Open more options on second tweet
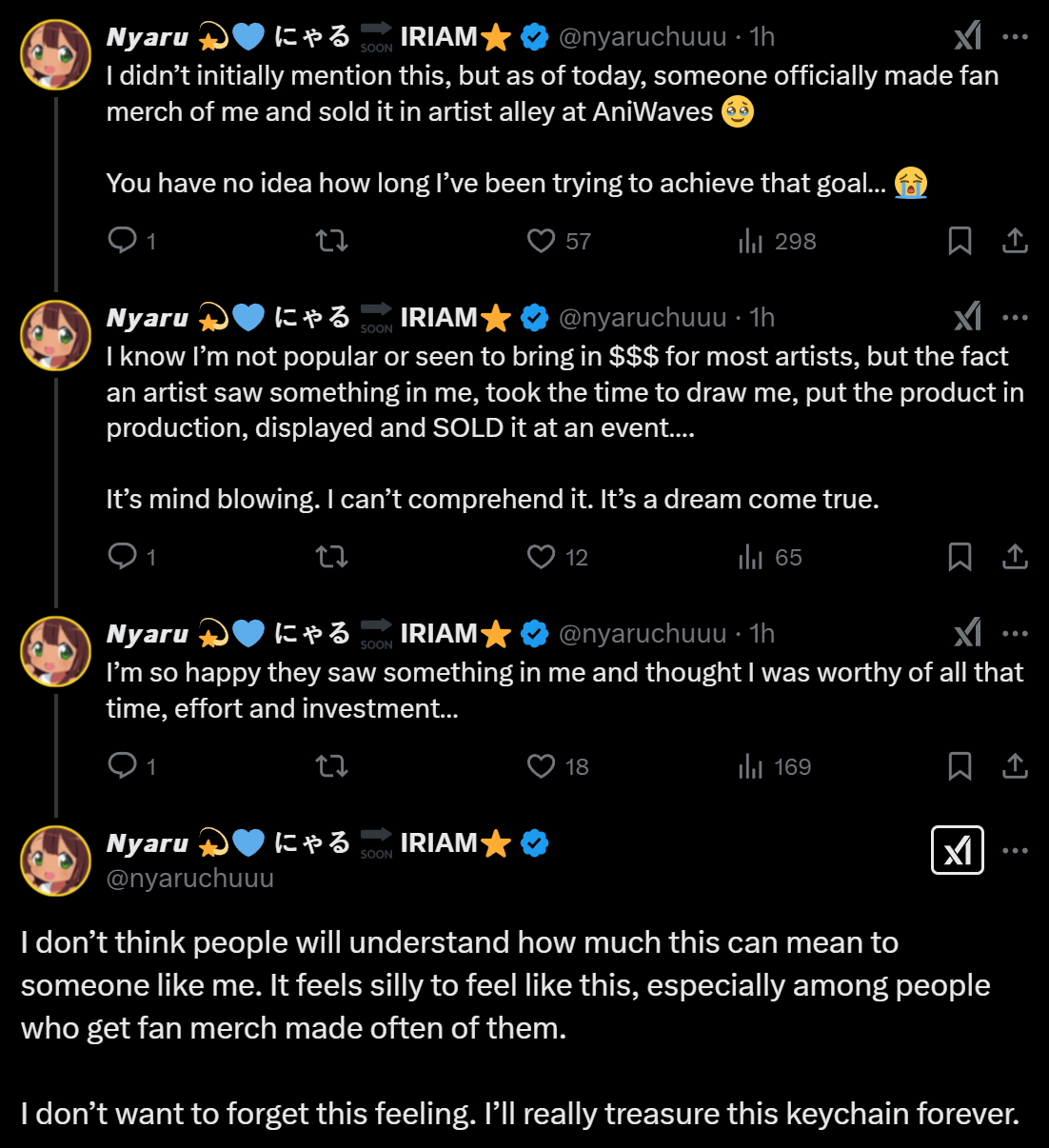 pyautogui.click(x=1015, y=317)
